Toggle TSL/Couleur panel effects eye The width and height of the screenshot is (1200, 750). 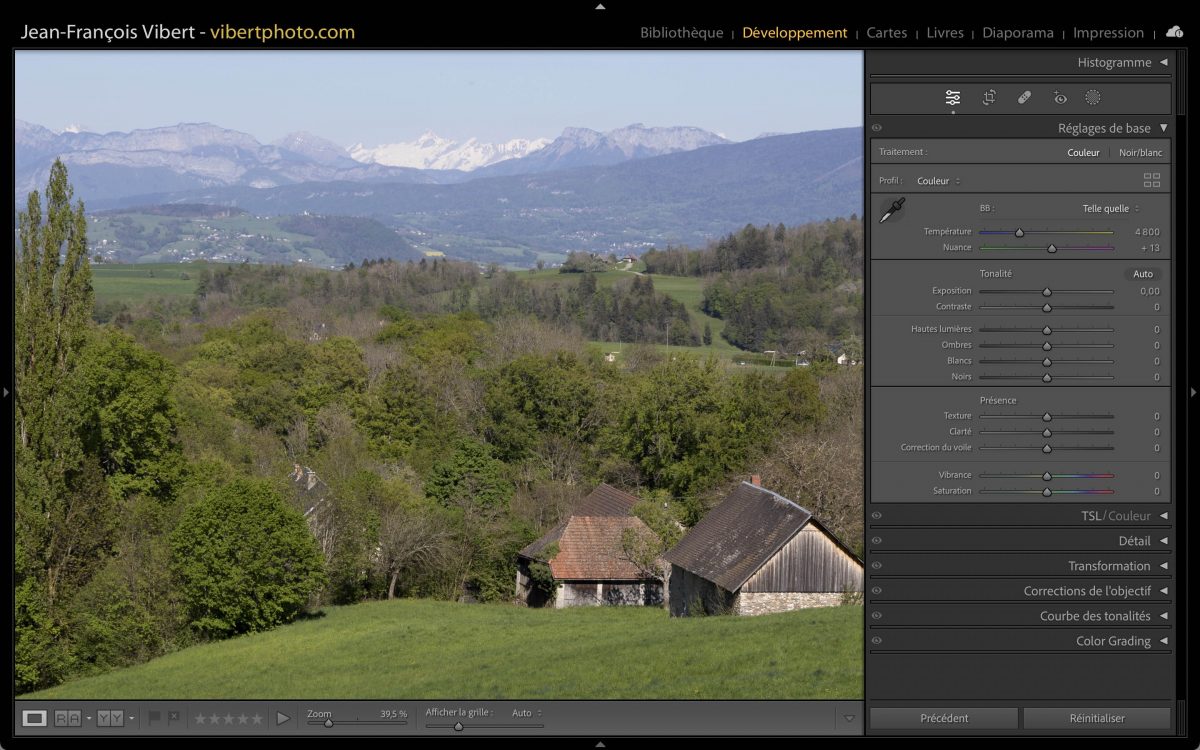(x=877, y=516)
